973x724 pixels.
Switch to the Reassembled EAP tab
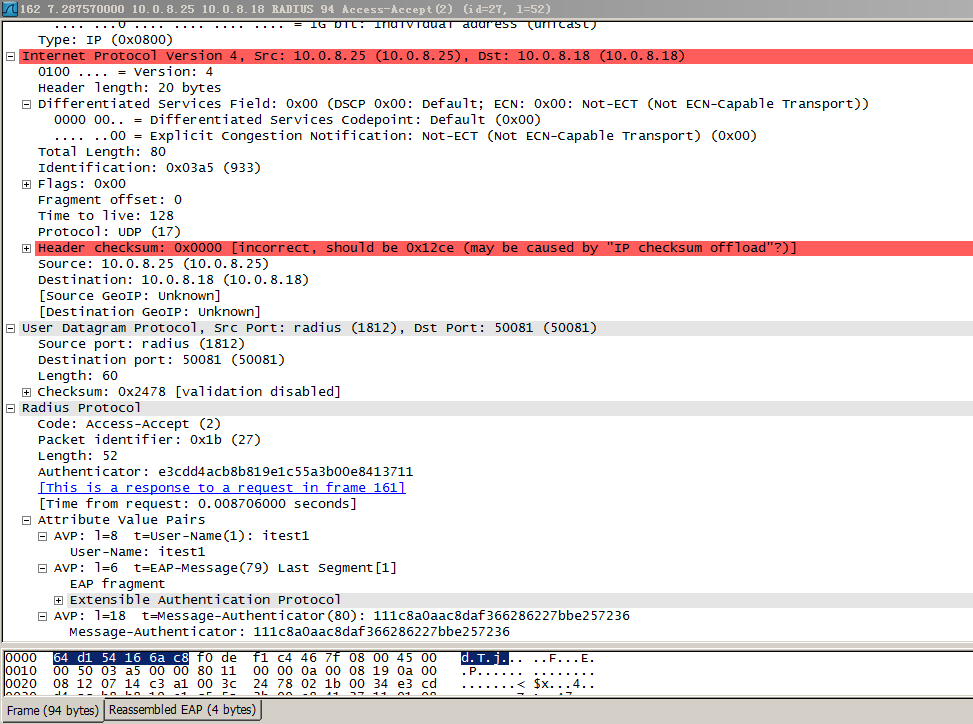pyautogui.click(x=181, y=710)
